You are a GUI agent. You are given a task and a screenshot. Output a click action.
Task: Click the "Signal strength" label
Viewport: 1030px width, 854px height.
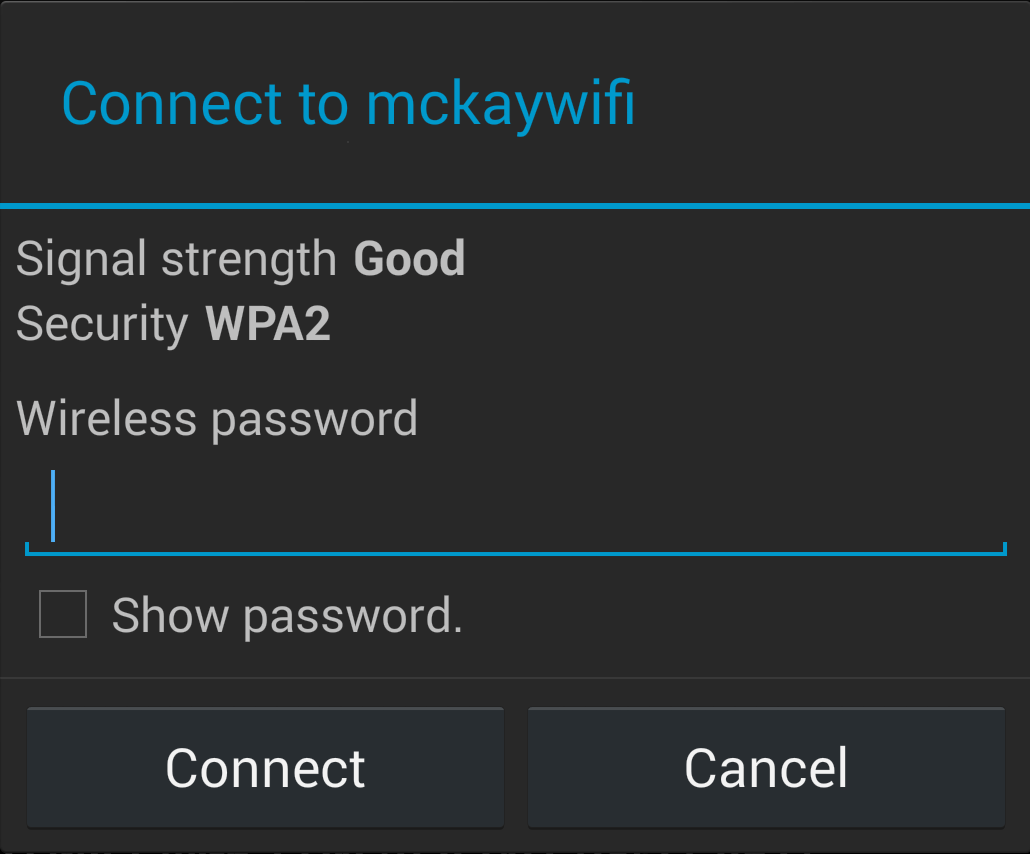coord(176,260)
